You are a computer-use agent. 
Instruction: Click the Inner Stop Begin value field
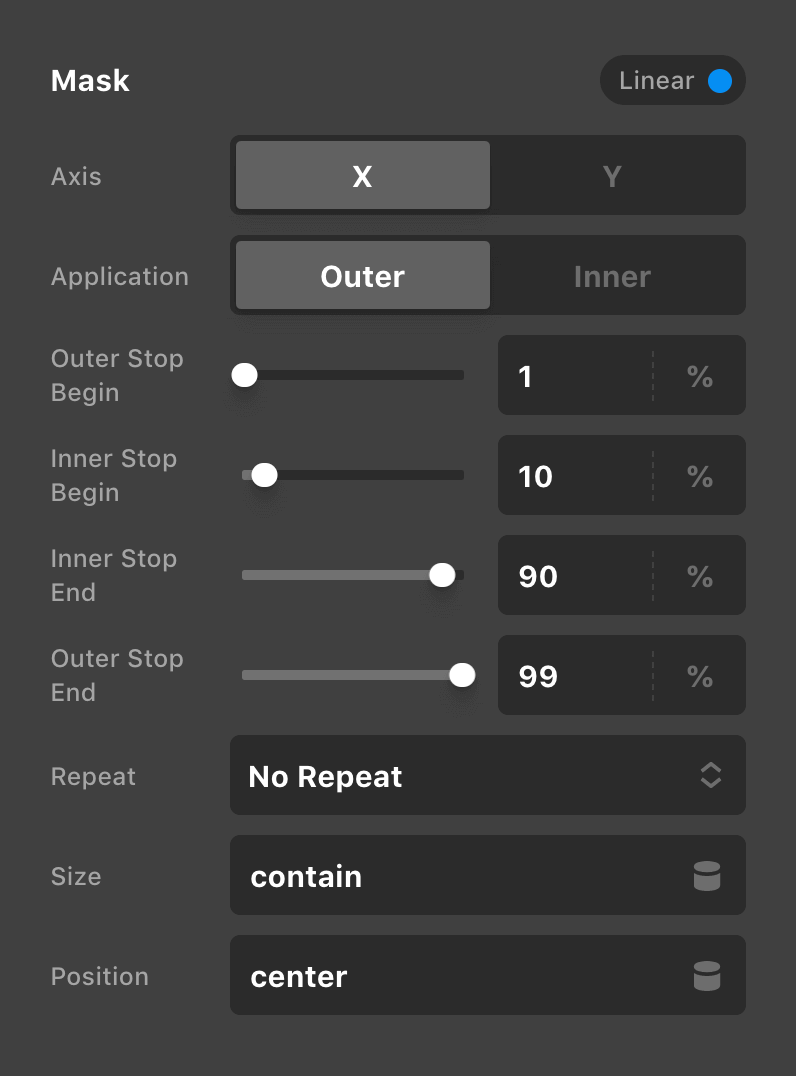tap(575, 476)
